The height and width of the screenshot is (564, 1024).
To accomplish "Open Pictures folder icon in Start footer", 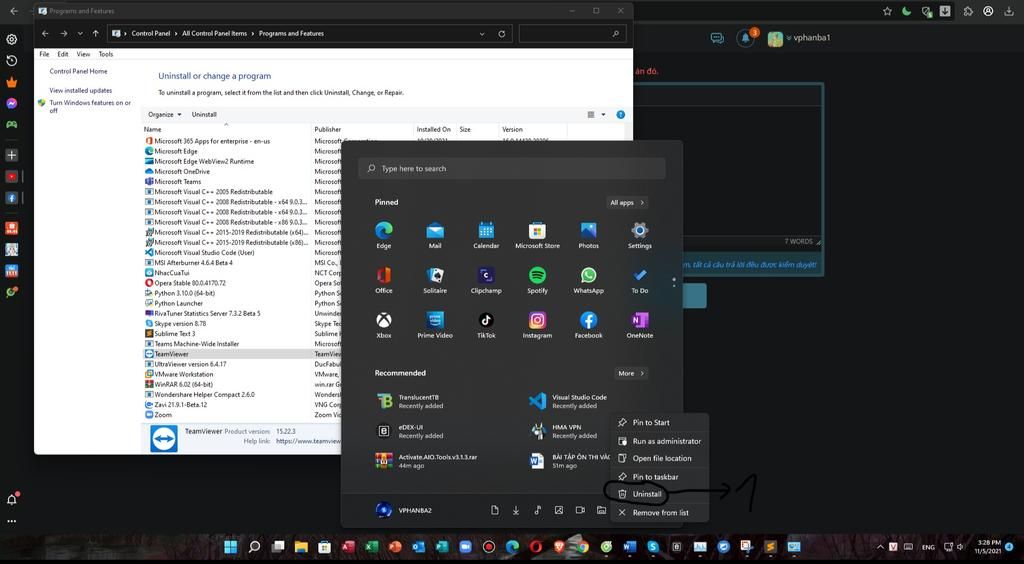I will pyautogui.click(x=559, y=510).
